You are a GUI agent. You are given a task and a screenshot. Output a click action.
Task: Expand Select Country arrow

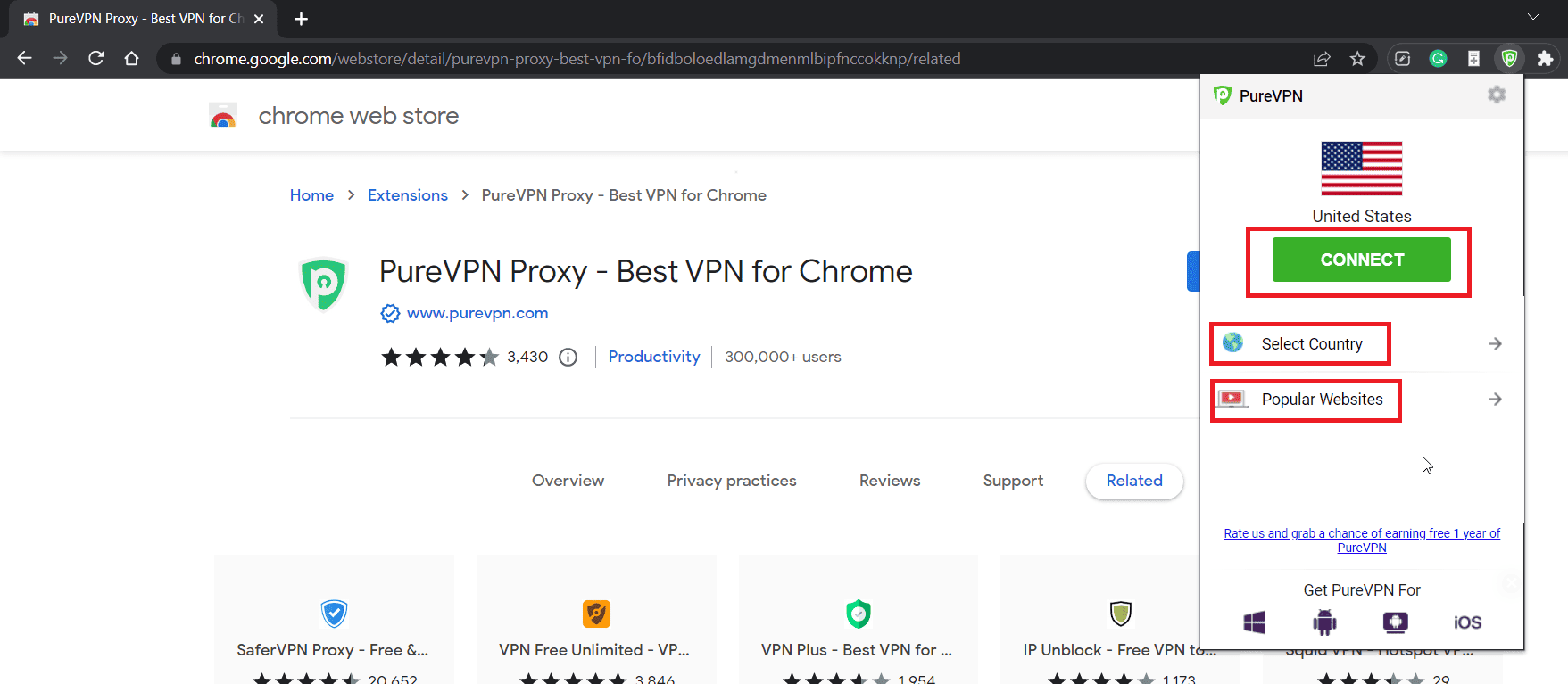tap(1495, 344)
